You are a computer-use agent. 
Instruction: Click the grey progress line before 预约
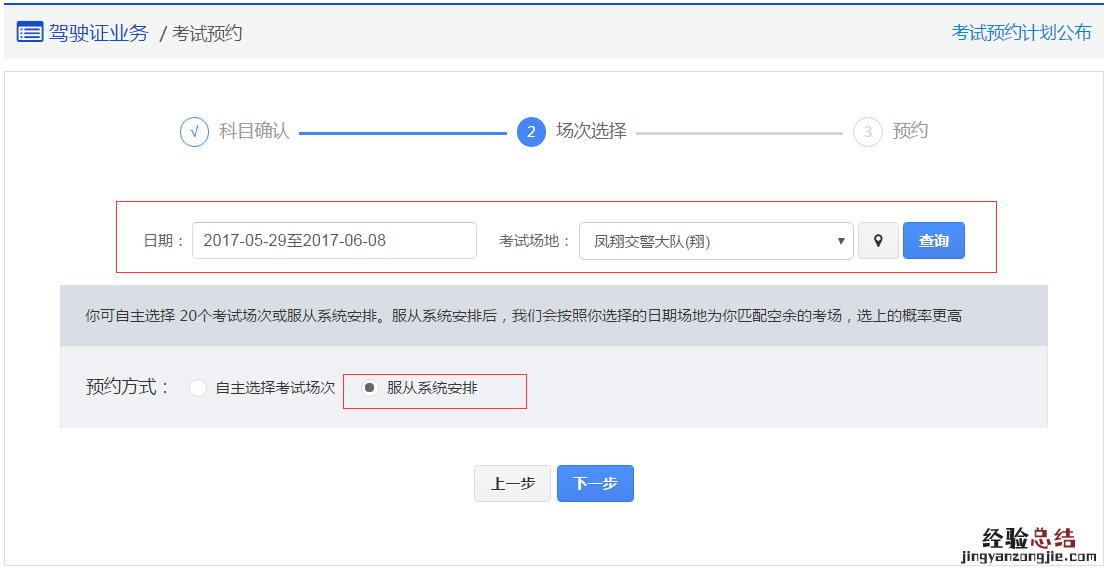(739, 133)
